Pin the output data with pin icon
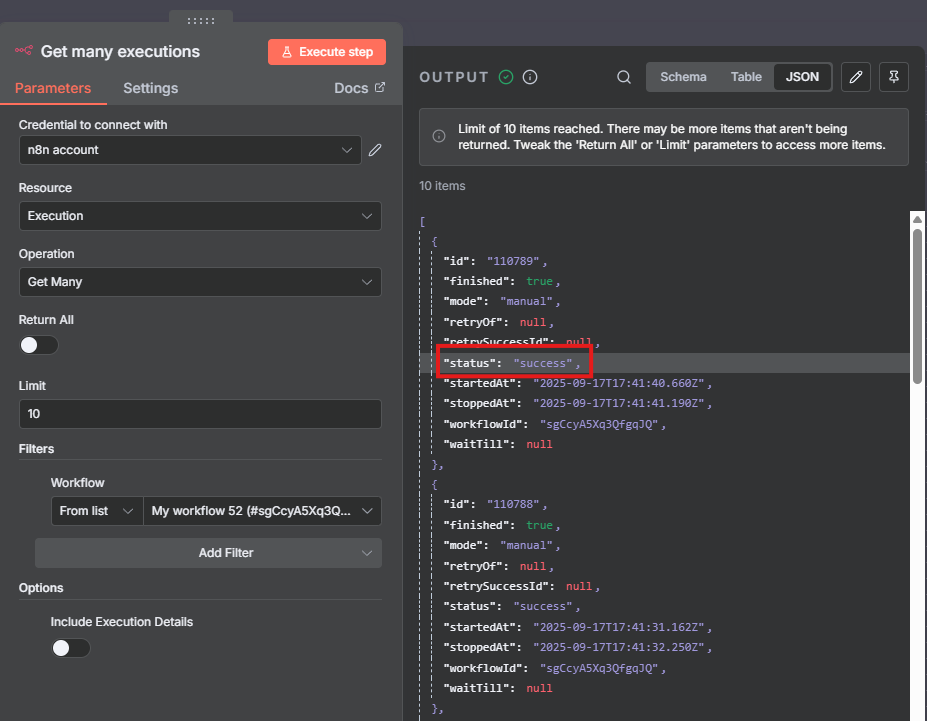This screenshot has height=721, width=927. (893, 77)
